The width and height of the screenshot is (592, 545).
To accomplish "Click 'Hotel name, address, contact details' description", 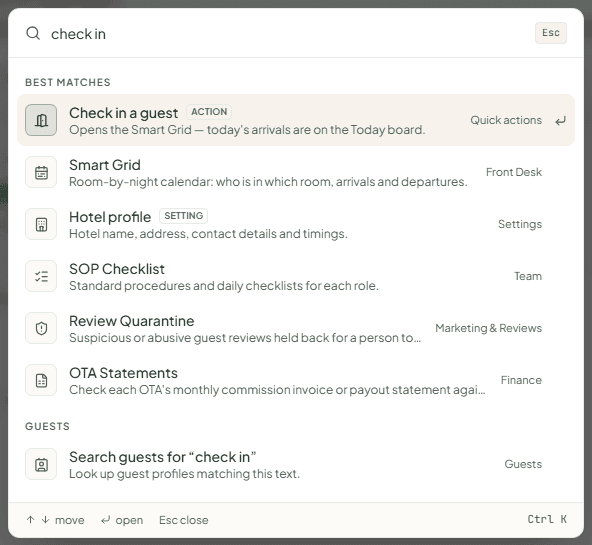I will [208, 234].
